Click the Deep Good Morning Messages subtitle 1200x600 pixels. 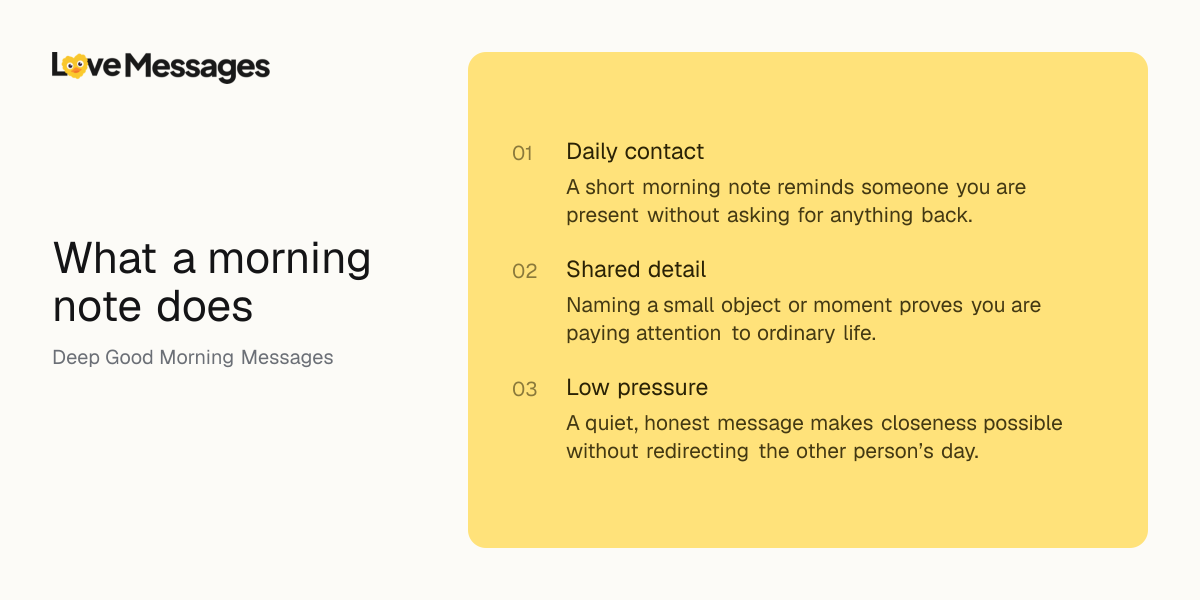click(x=193, y=357)
